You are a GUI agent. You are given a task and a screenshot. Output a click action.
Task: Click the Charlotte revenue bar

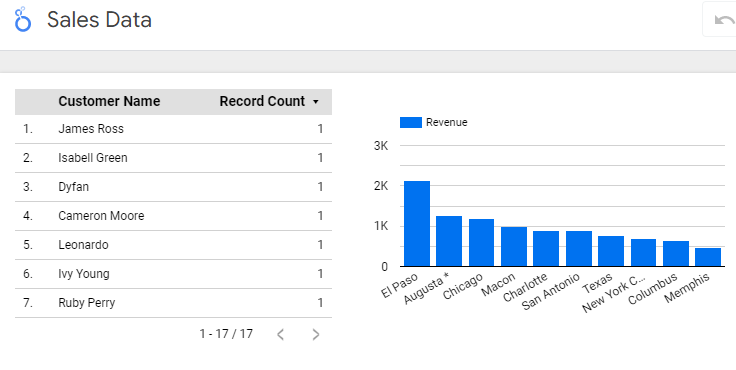click(546, 249)
